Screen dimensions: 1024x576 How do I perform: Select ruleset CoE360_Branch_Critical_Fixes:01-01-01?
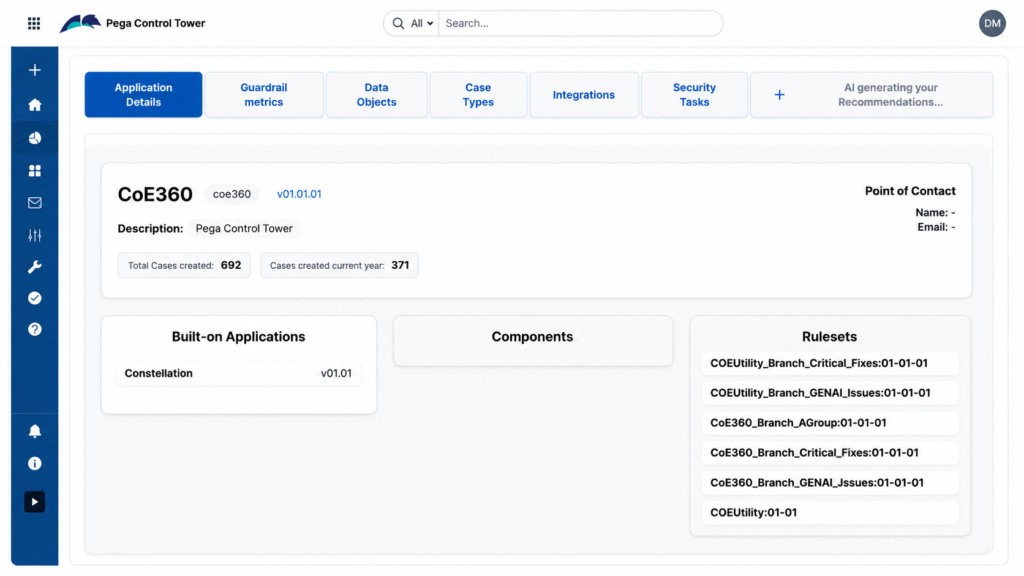[x=830, y=453]
